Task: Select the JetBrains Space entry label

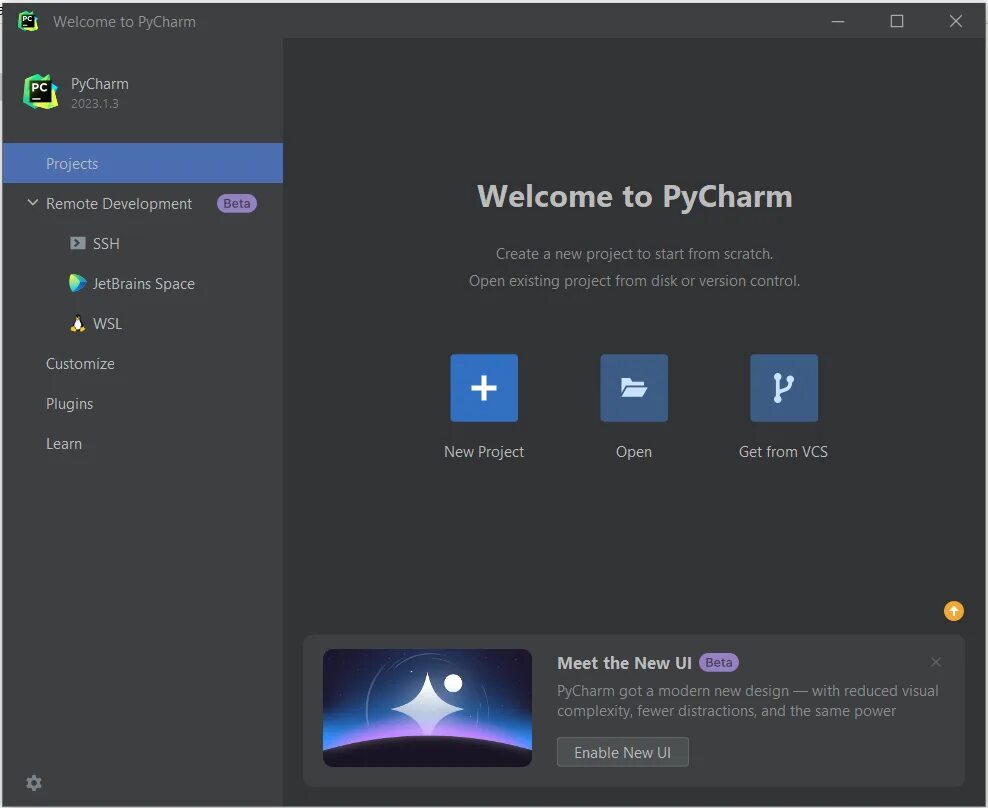Action: [144, 284]
